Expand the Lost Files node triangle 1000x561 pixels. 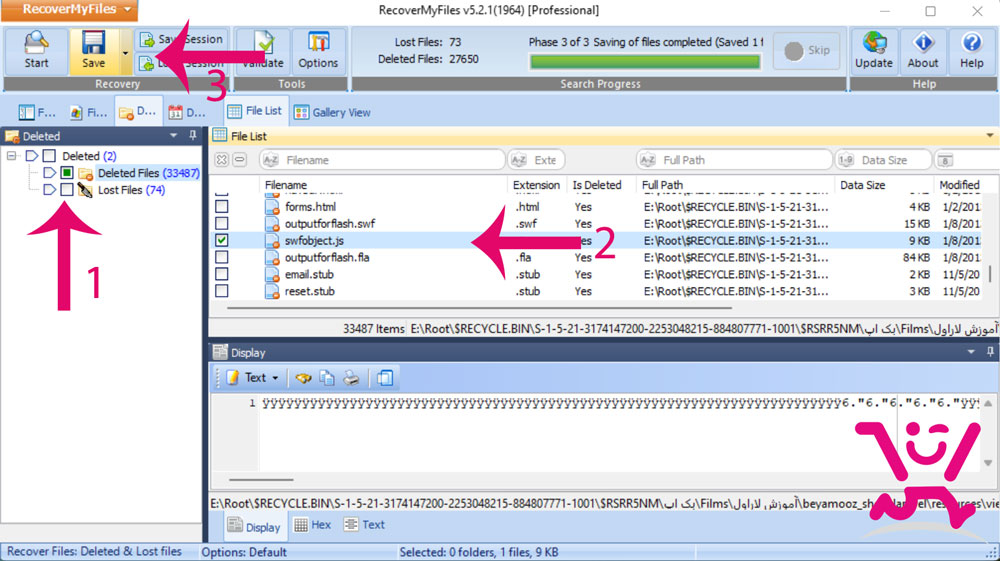(x=49, y=190)
